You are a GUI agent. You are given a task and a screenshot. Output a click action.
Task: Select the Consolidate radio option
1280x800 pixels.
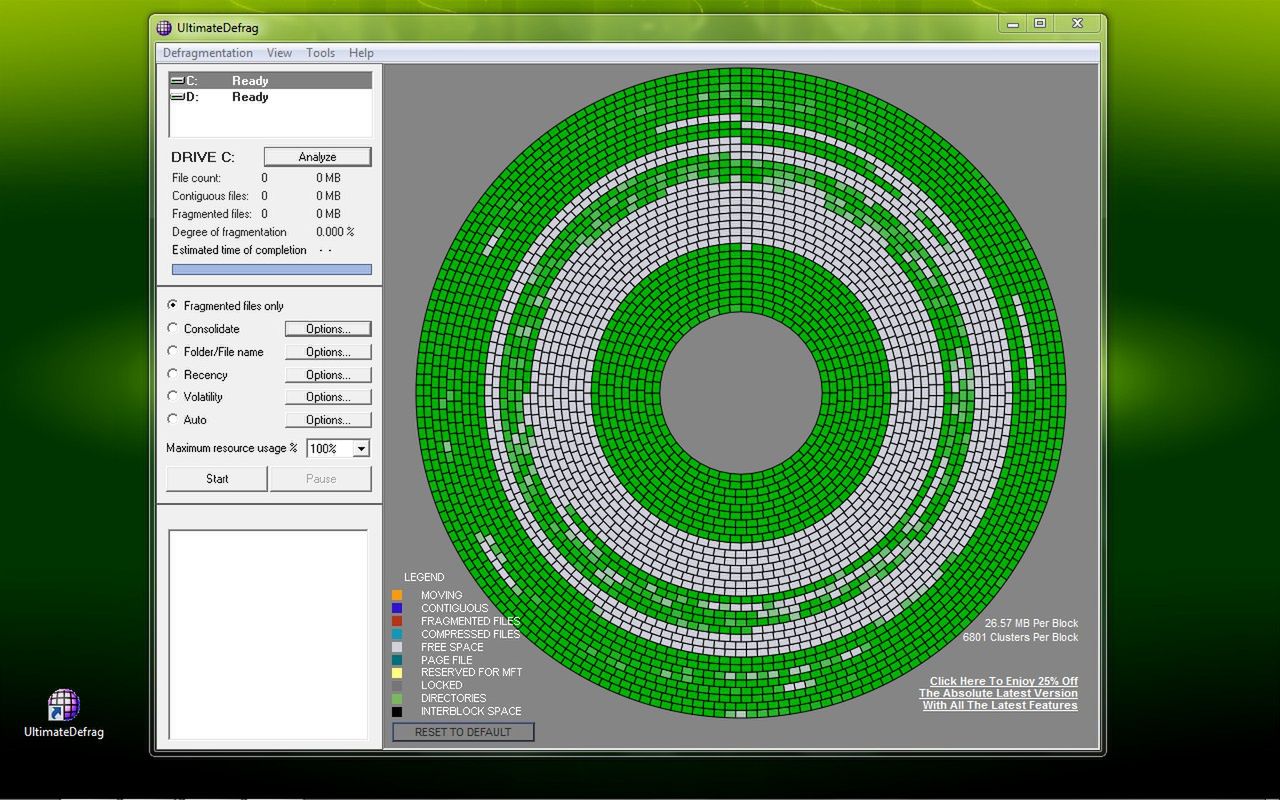click(204, 329)
